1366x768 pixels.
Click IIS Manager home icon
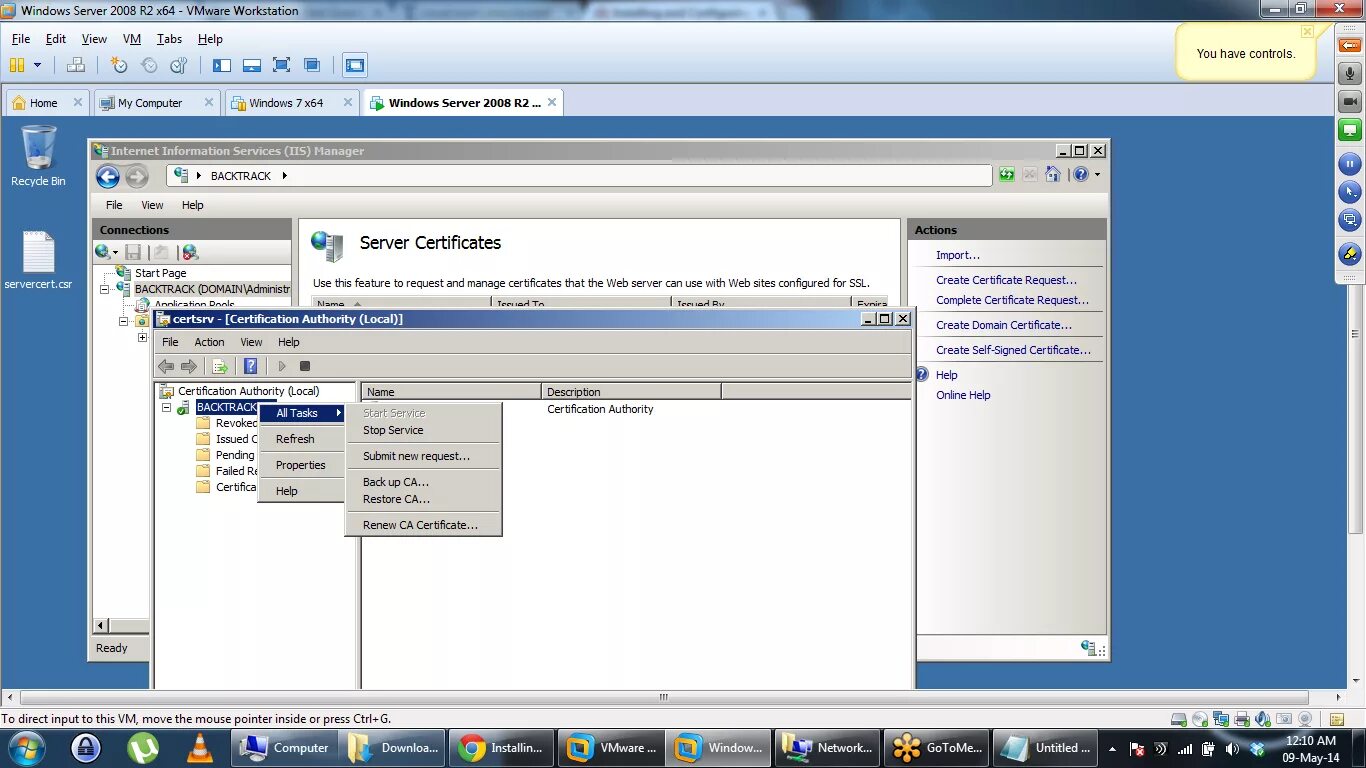pos(1052,175)
